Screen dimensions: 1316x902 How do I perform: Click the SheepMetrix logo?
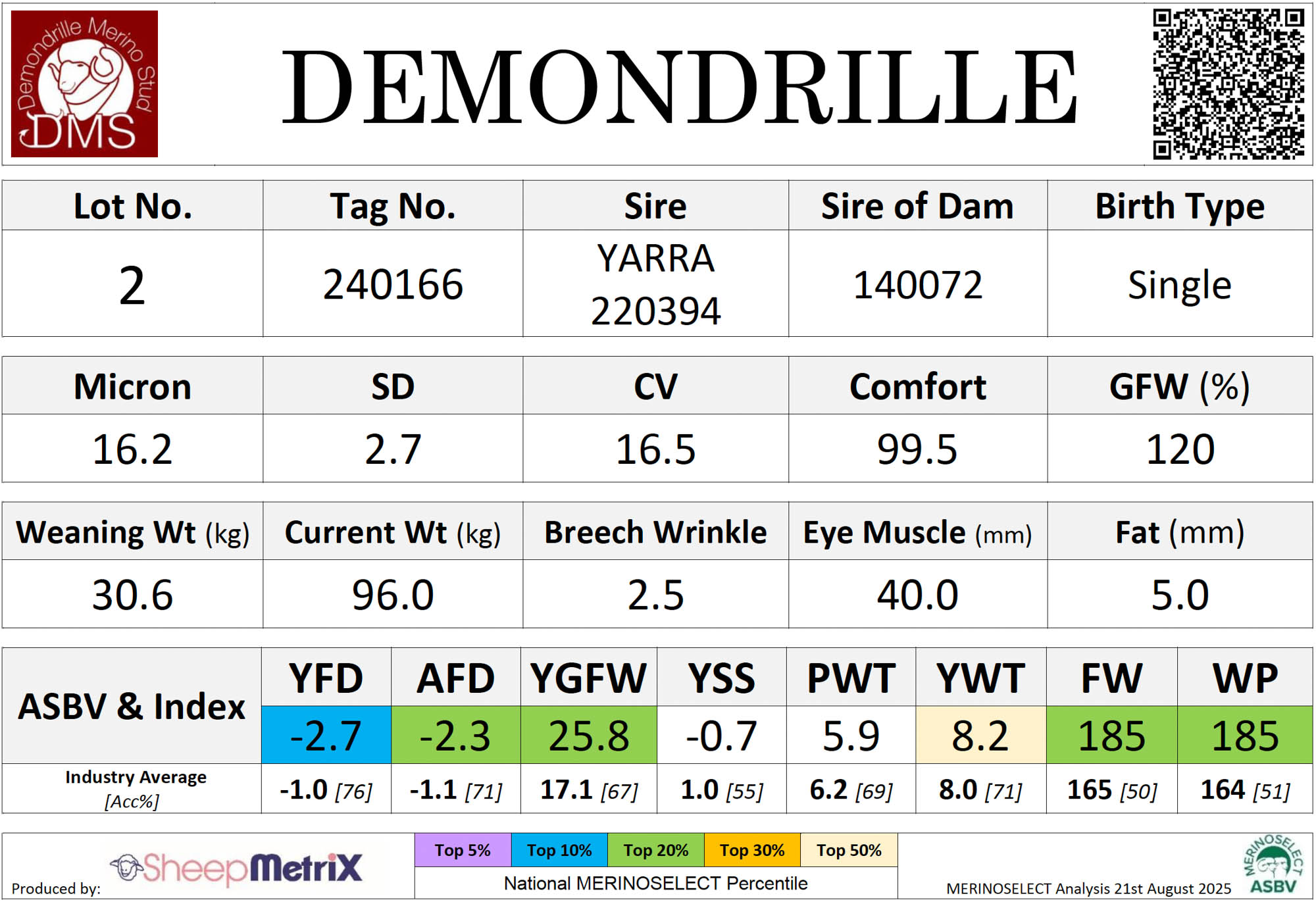(x=237, y=867)
